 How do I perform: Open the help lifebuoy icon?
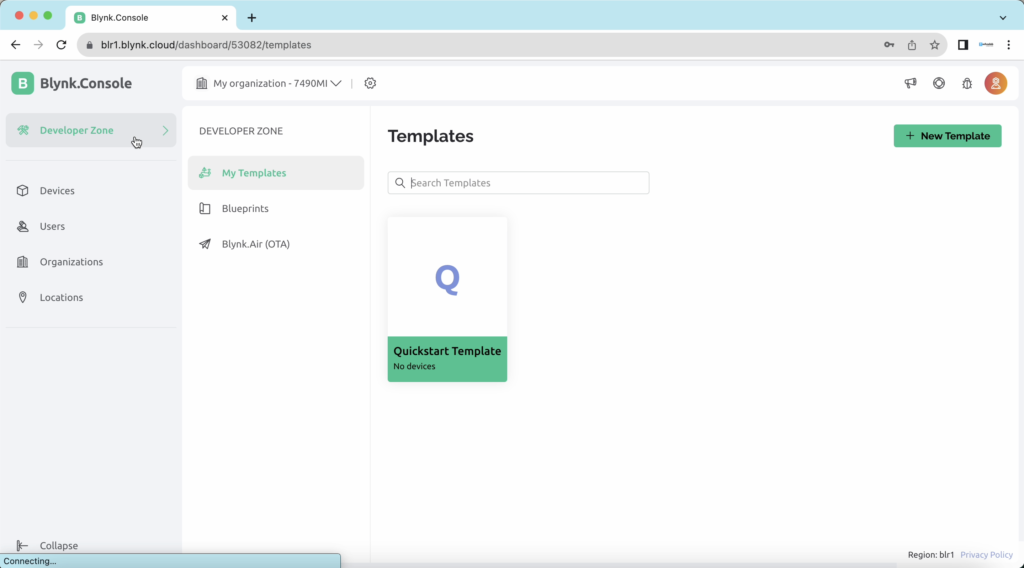[x=939, y=84]
